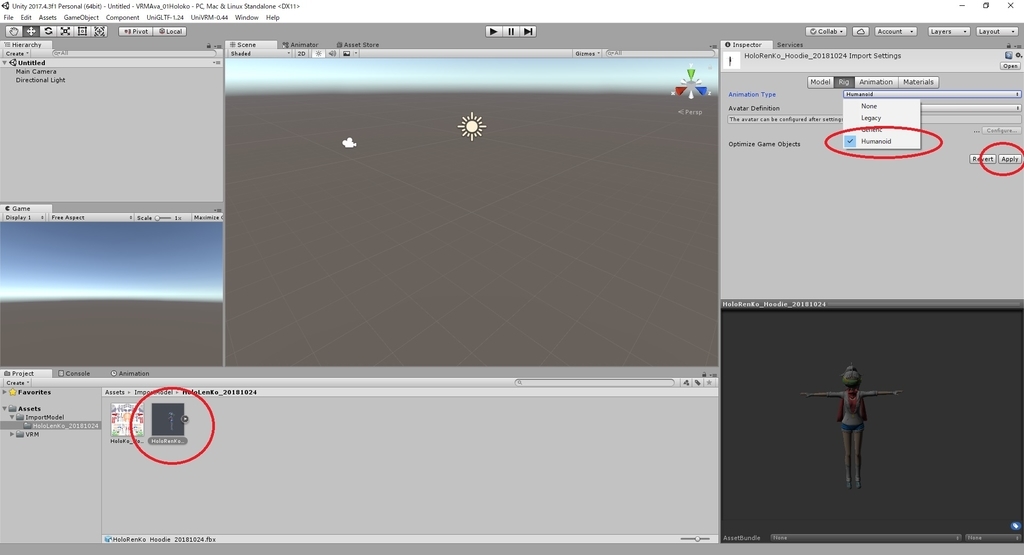The height and width of the screenshot is (555, 1024).
Task: Open Hierarchy Create dropdown
Action: coord(16,54)
